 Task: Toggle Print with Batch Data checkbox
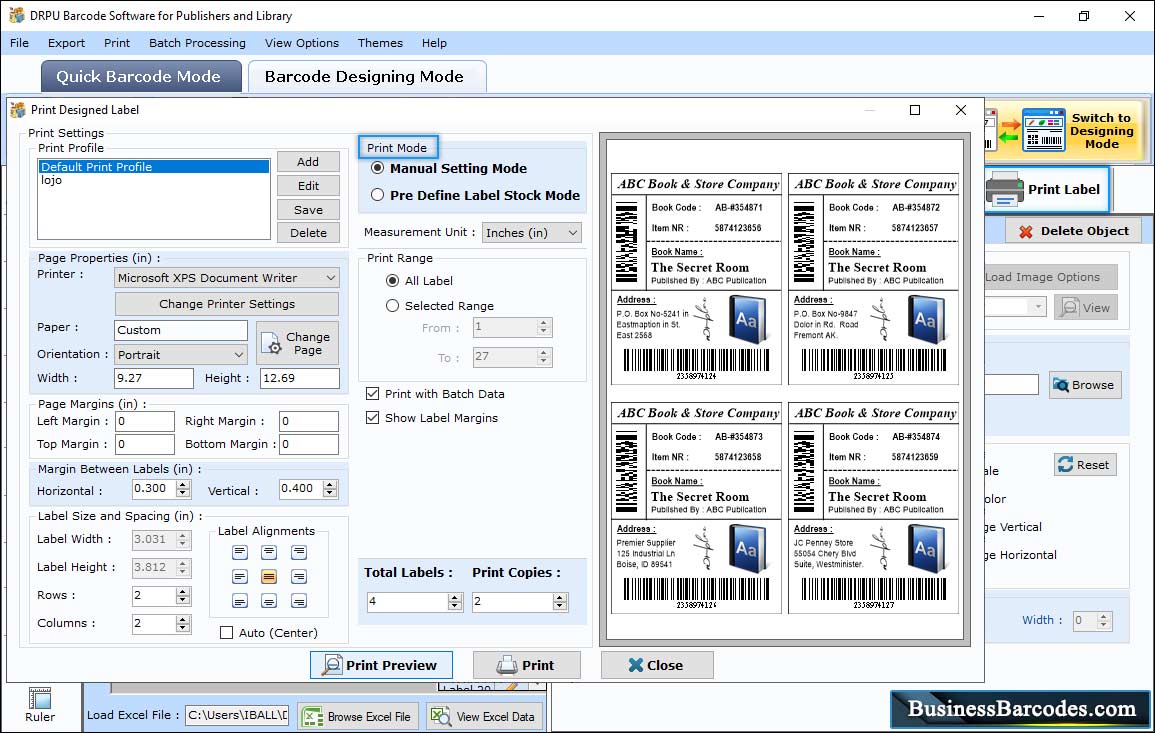pos(373,393)
